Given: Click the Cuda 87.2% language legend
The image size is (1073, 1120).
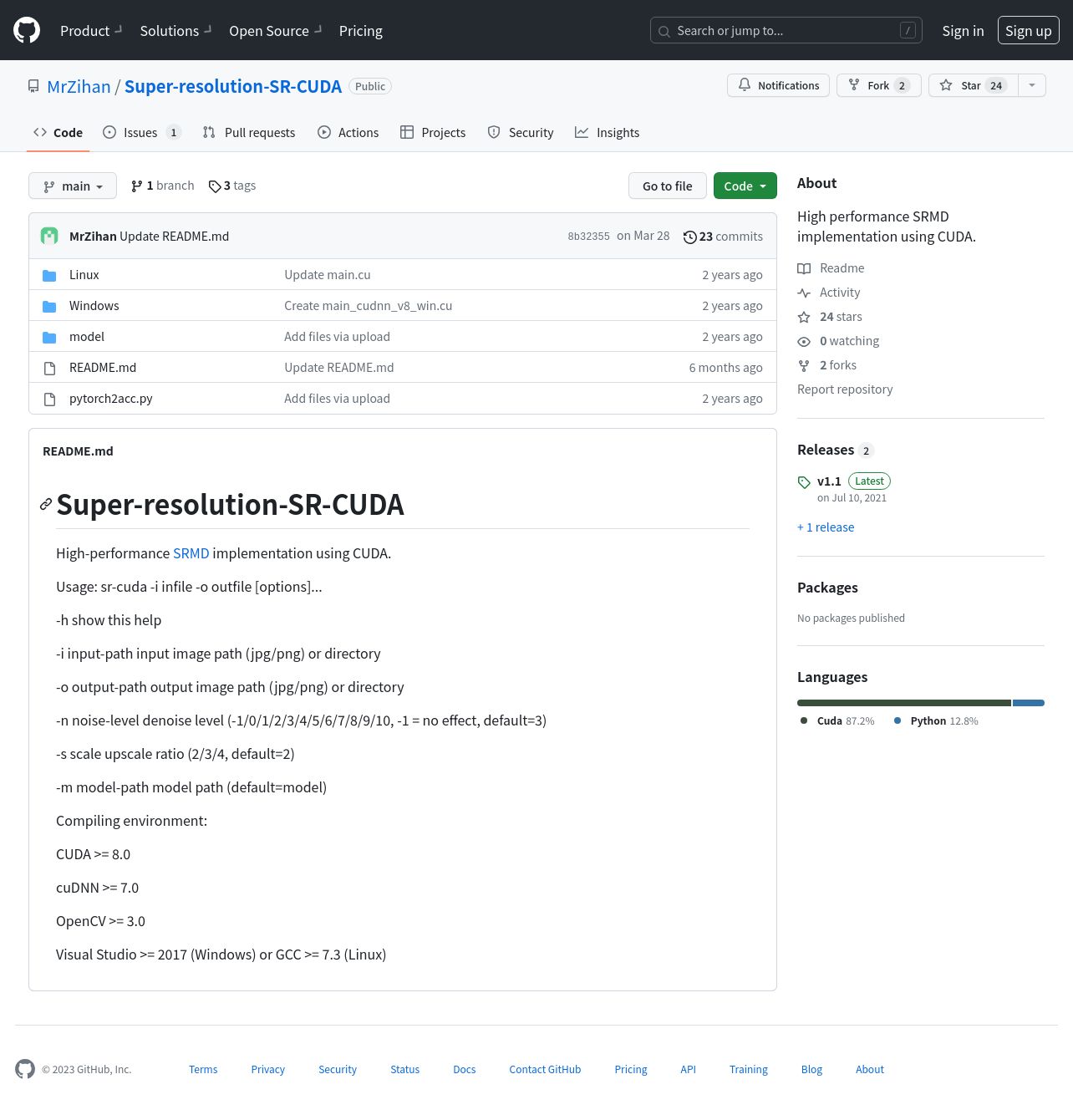Looking at the screenshot, I should coord(837,720).
